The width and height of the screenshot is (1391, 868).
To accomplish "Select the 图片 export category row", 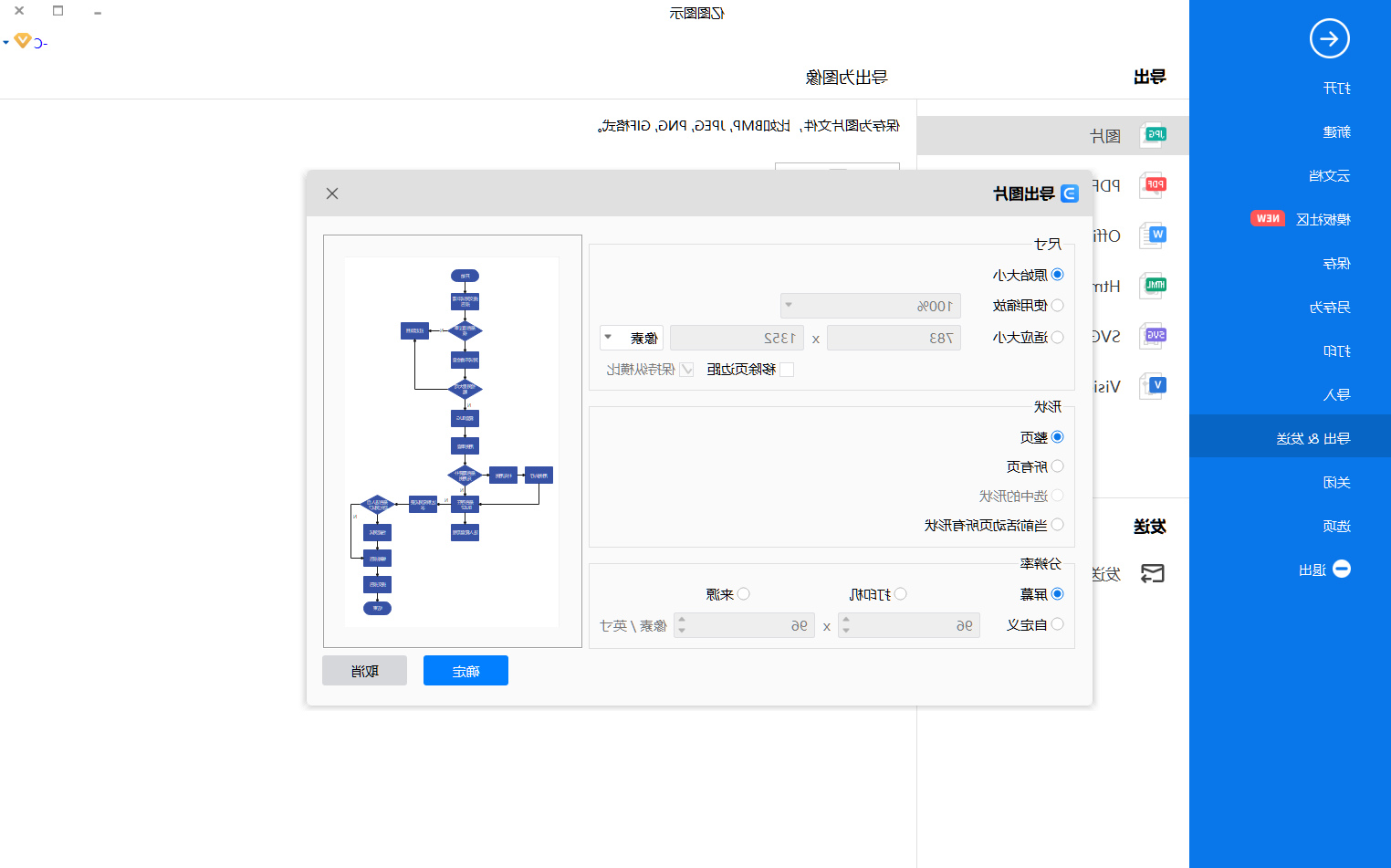I will pyautogui.click(x=1052, y=135).
